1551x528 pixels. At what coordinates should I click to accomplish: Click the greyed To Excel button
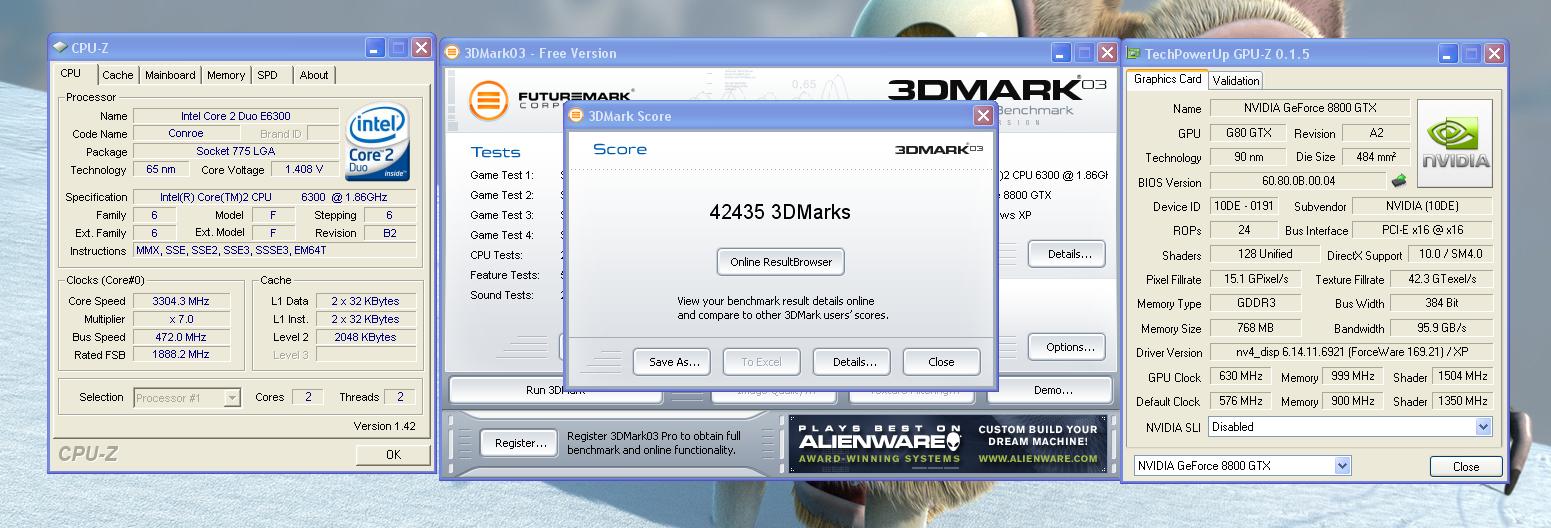pyautogui.click(x=761, y=362)
